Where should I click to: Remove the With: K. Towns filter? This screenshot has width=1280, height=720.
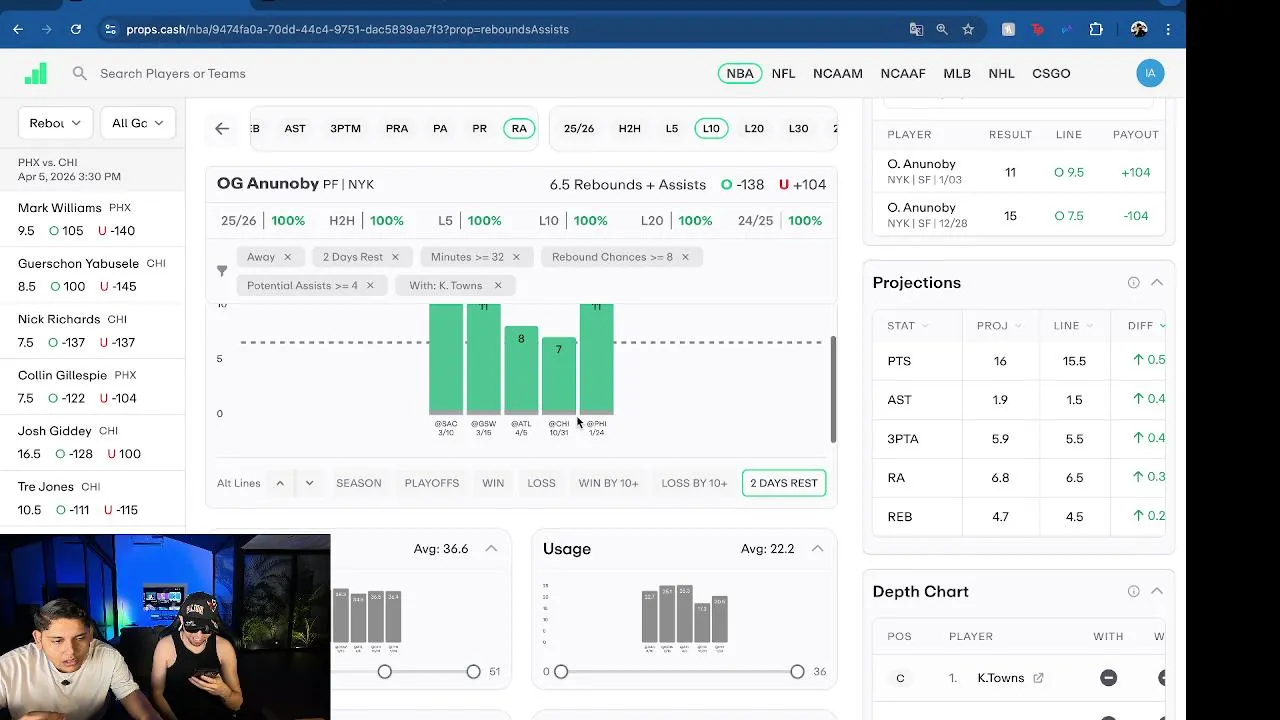point(498,285)
